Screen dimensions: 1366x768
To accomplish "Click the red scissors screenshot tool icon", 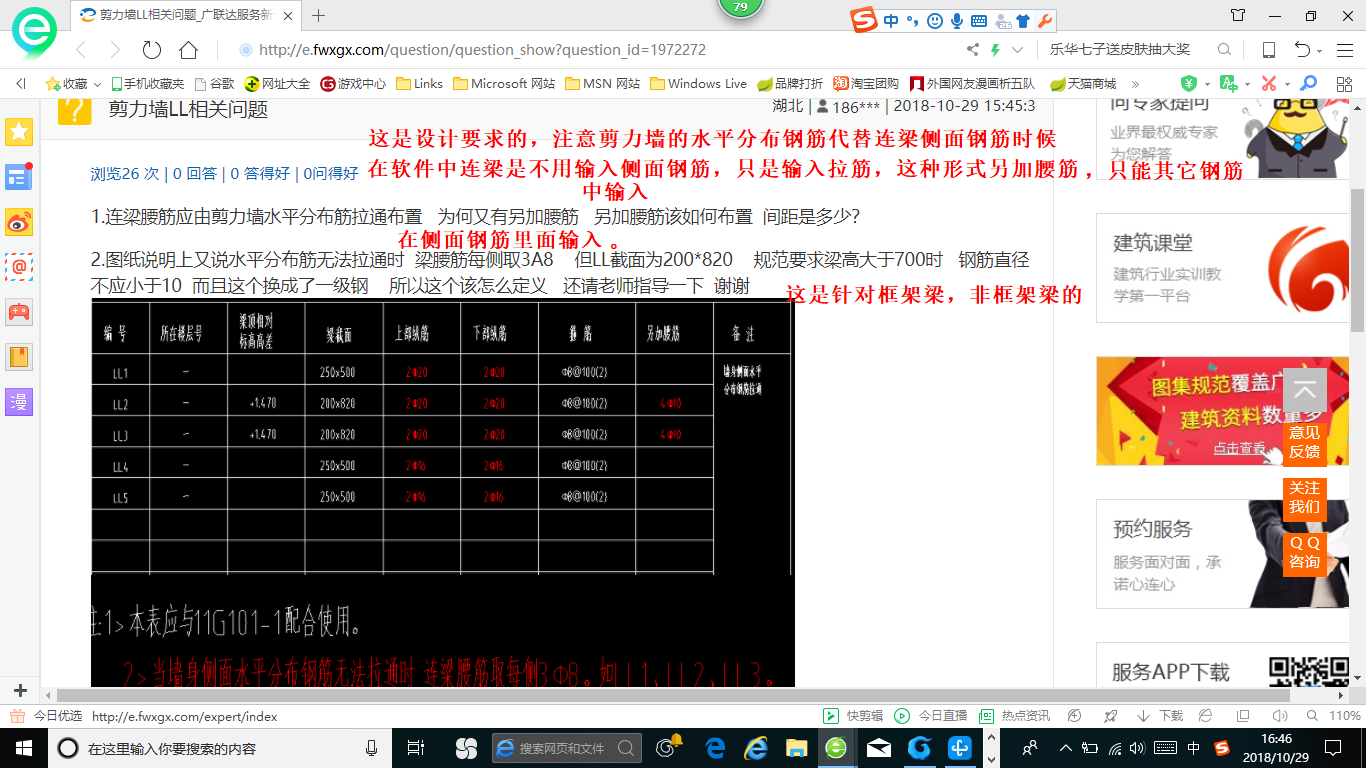I will pyautogui.click(x=1269, y=84).
